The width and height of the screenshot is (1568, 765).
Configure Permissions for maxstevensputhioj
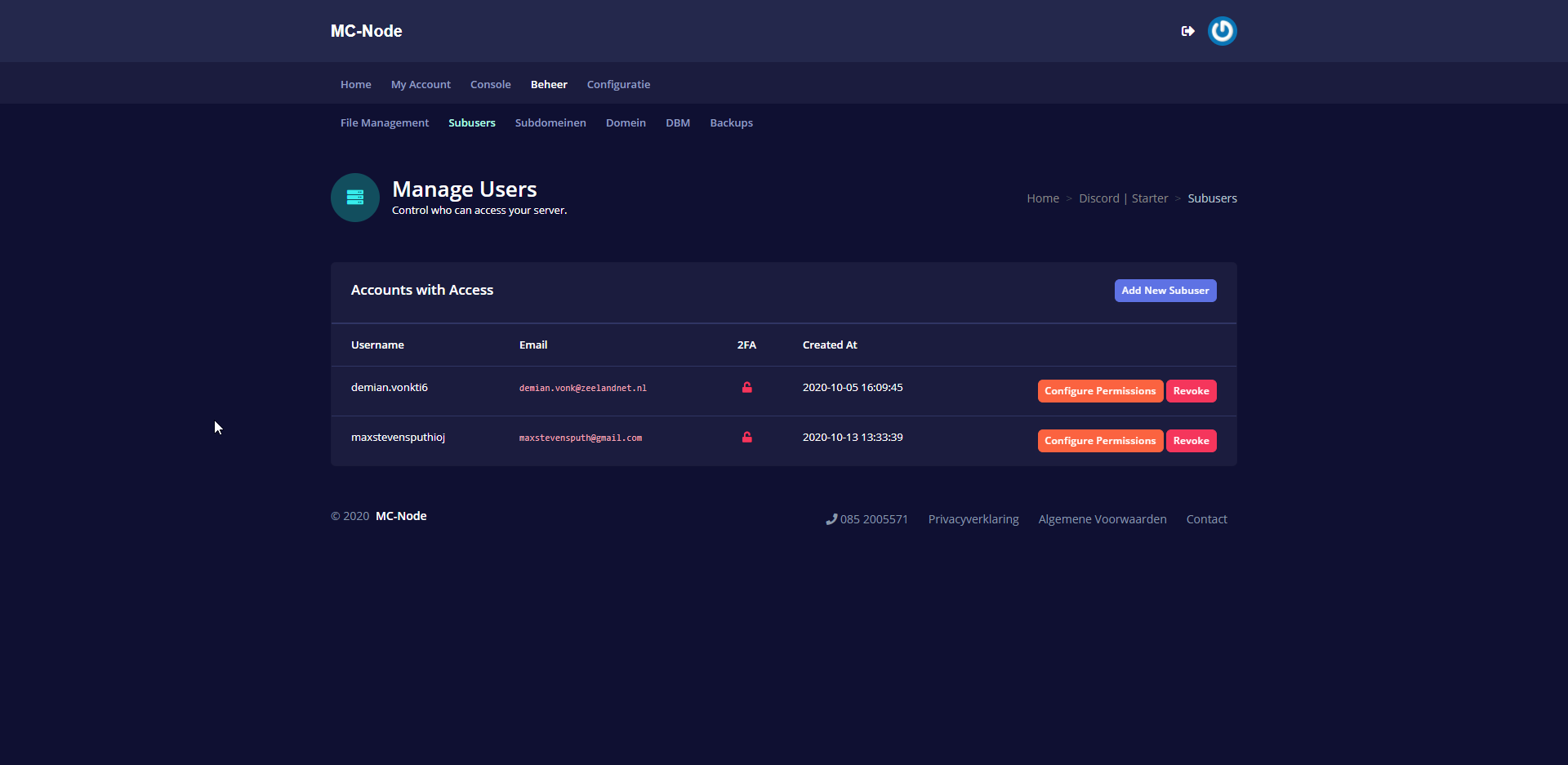point(1099,441)
